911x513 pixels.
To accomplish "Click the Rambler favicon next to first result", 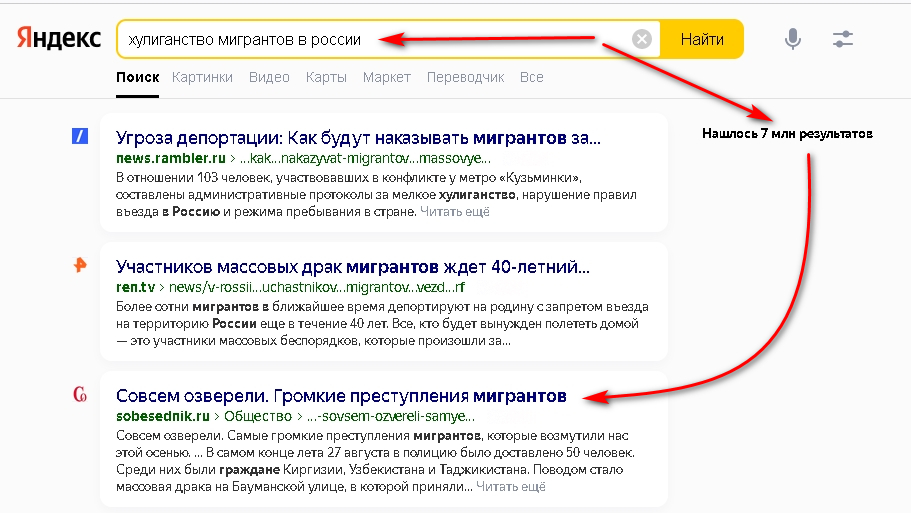I will click(80, 137).
